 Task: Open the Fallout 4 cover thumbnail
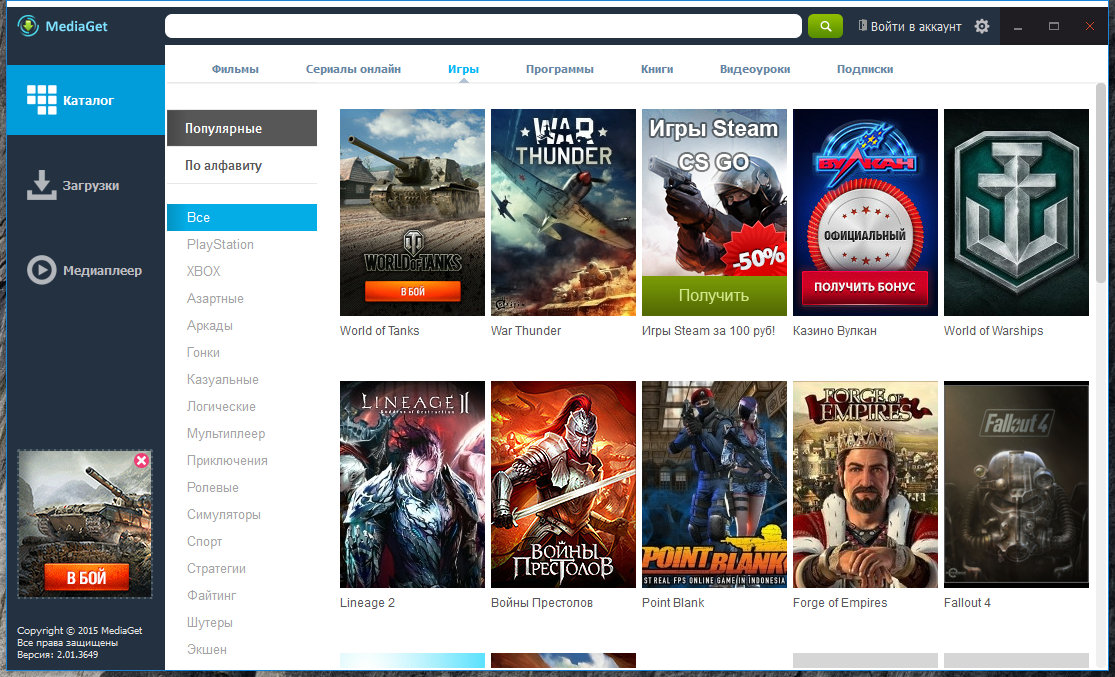coord(1016,484)
